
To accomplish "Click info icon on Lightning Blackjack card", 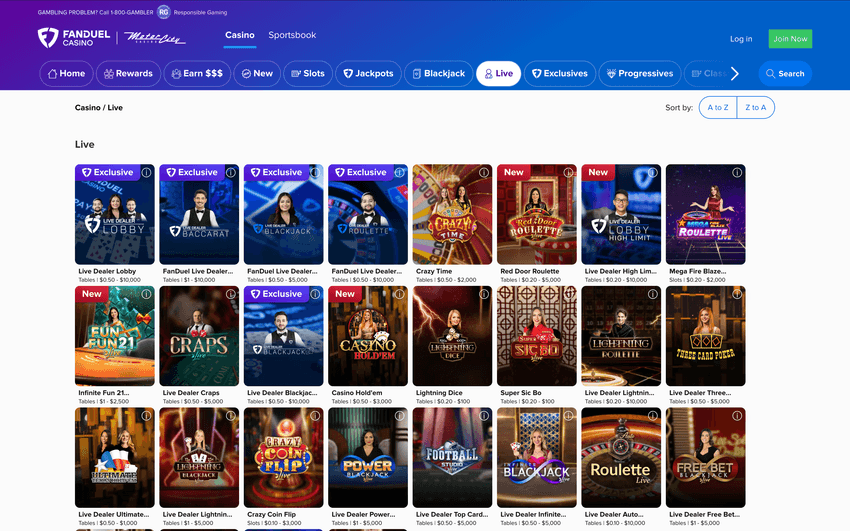I will [x=231, y=416].
